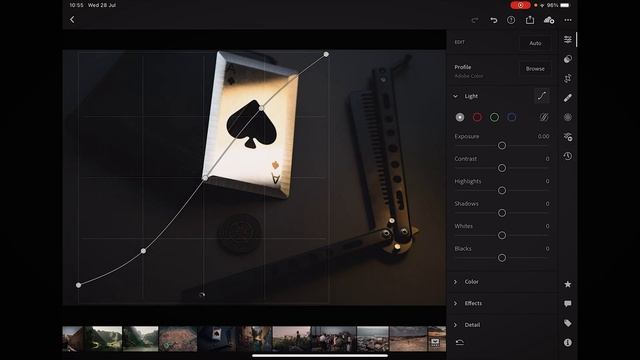640x360 pixels.
Task: Select the Crop and rotate tool
Action: 568,78
